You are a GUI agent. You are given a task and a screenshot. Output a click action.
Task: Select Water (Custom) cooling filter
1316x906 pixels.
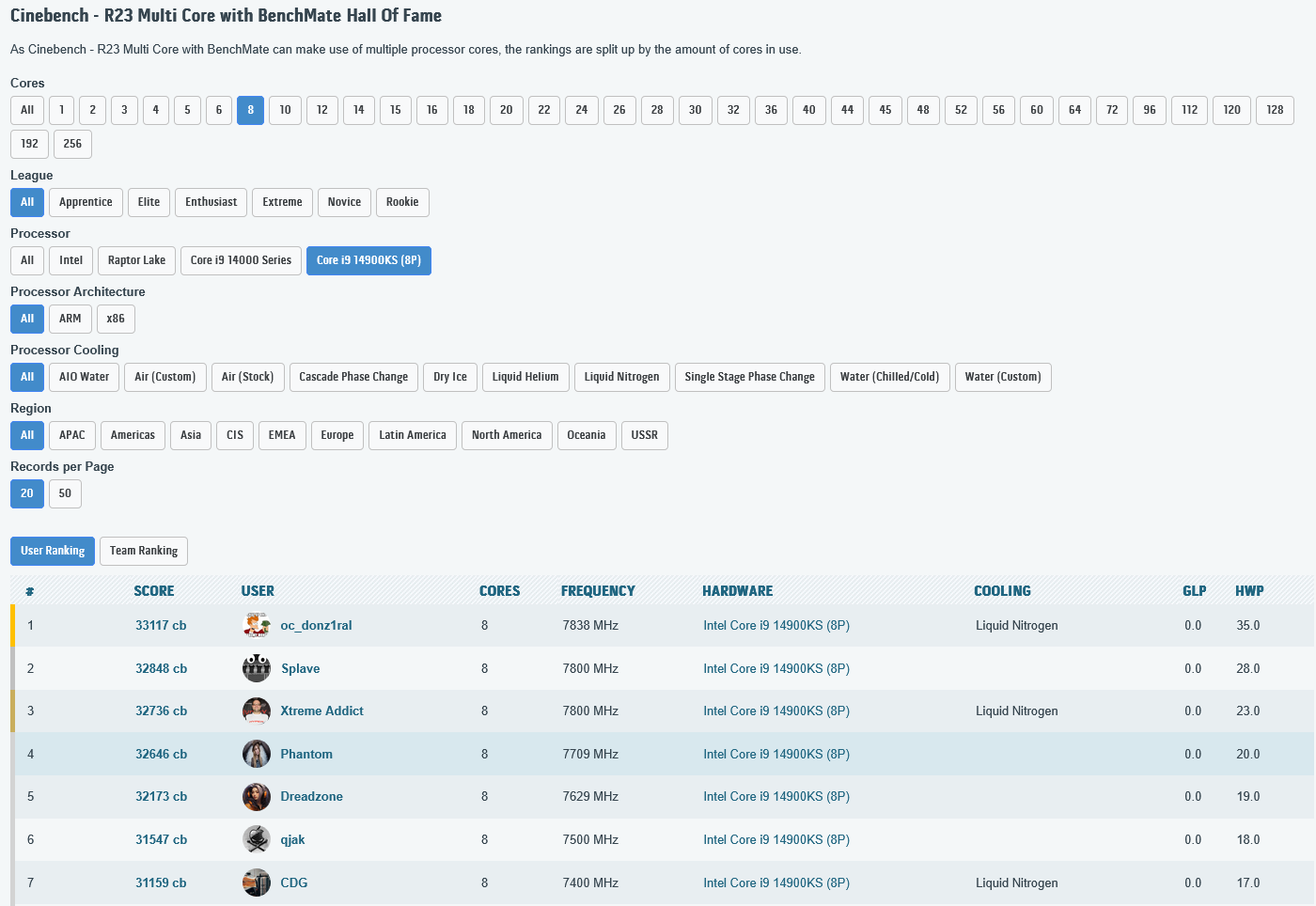tap(1003, 377)
